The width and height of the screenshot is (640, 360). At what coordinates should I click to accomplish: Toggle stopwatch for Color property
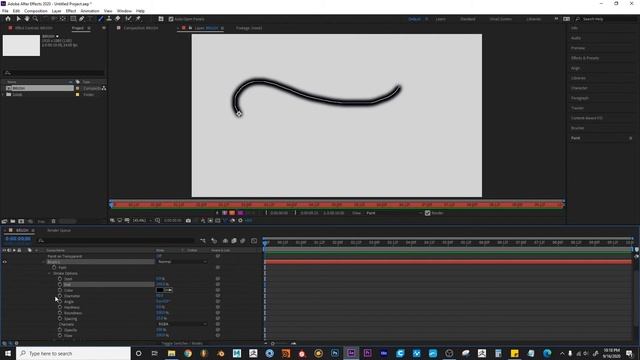(60, 290)
